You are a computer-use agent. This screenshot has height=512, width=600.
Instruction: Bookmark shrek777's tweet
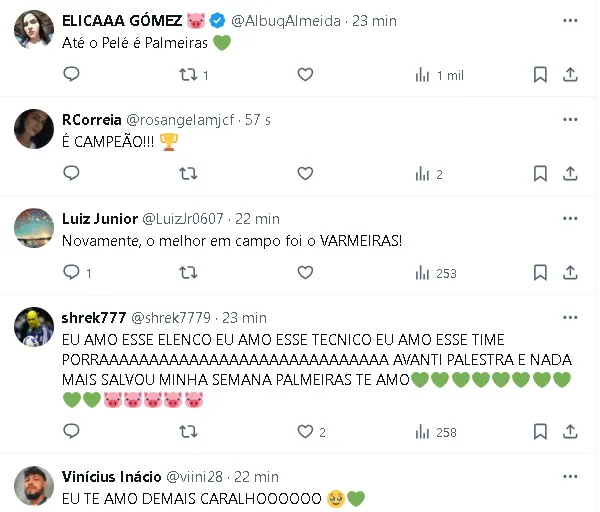pyautogui.click(x=540, y=432)
